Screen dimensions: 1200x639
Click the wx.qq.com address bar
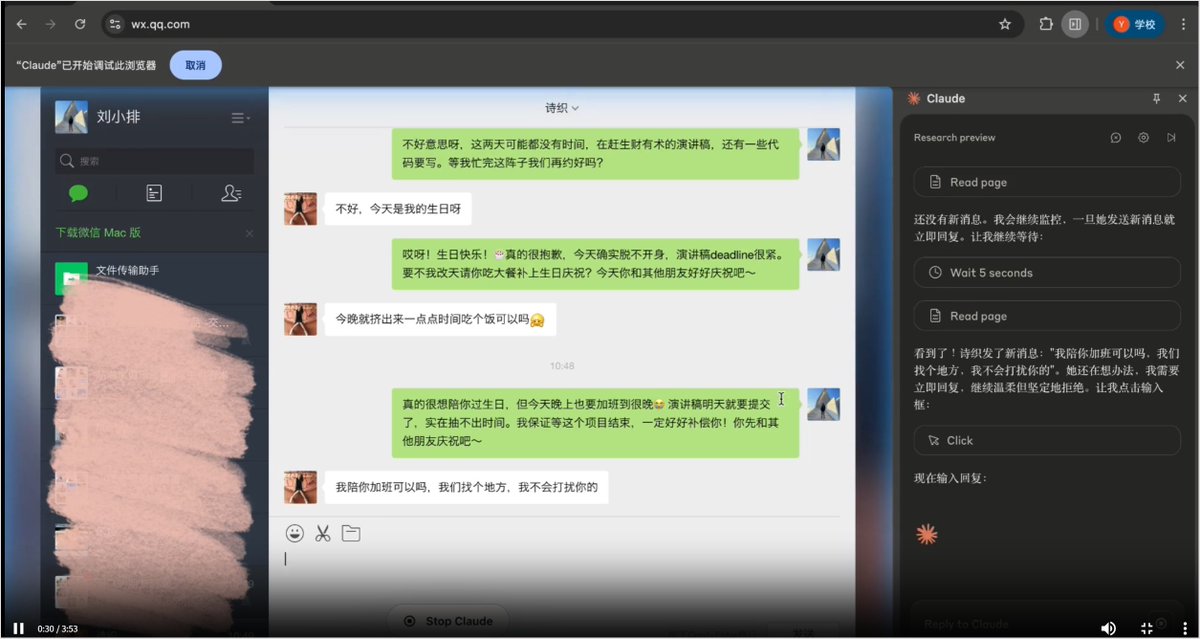(x=560, y=24)
